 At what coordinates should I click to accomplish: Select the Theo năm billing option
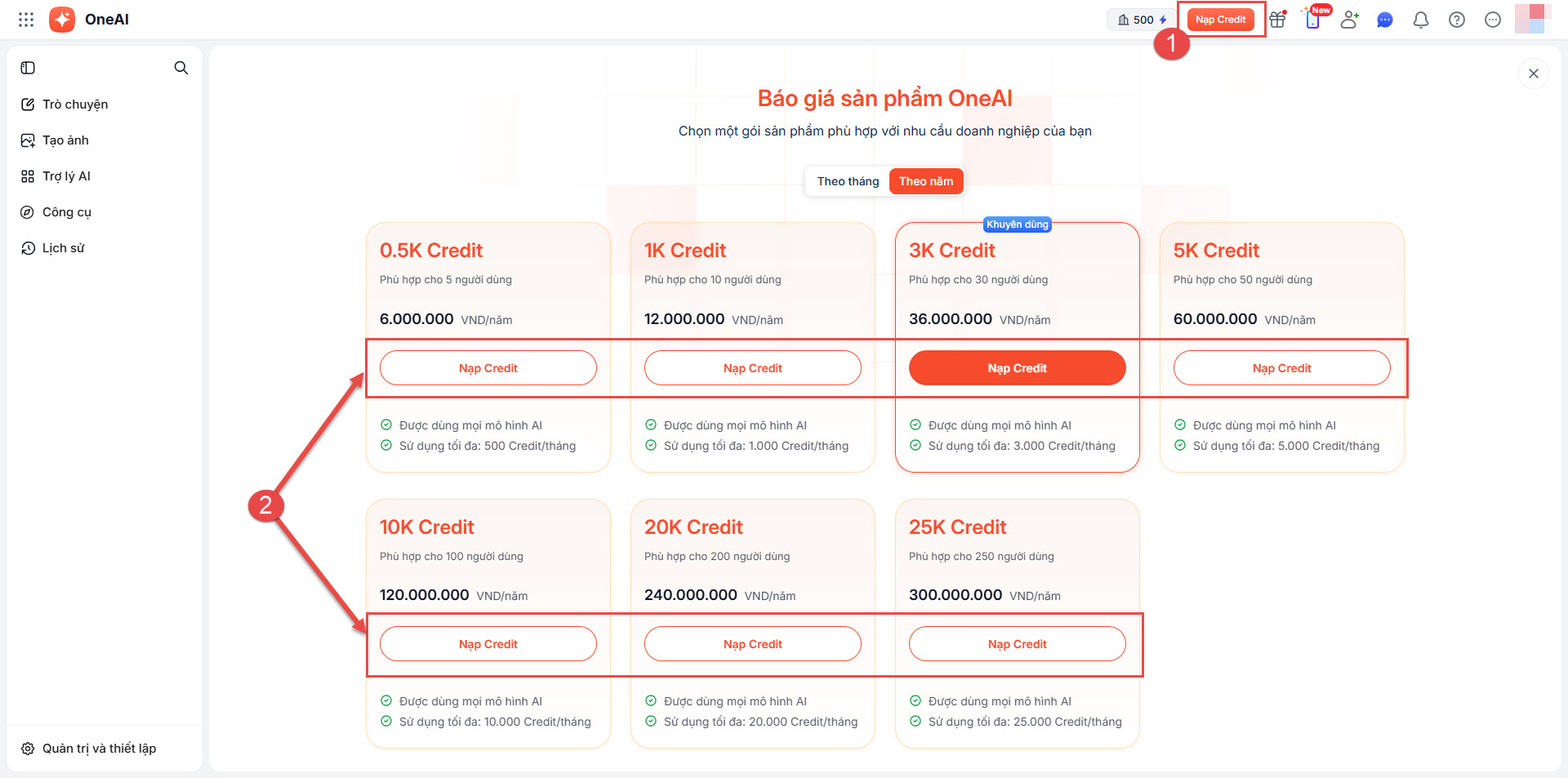coord(926,181)
